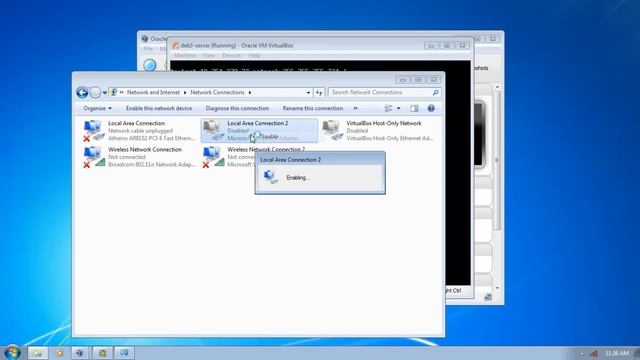Open Windows Explorer from taskbar
This screenshot has width=640, height=360.
pos(38,353)
